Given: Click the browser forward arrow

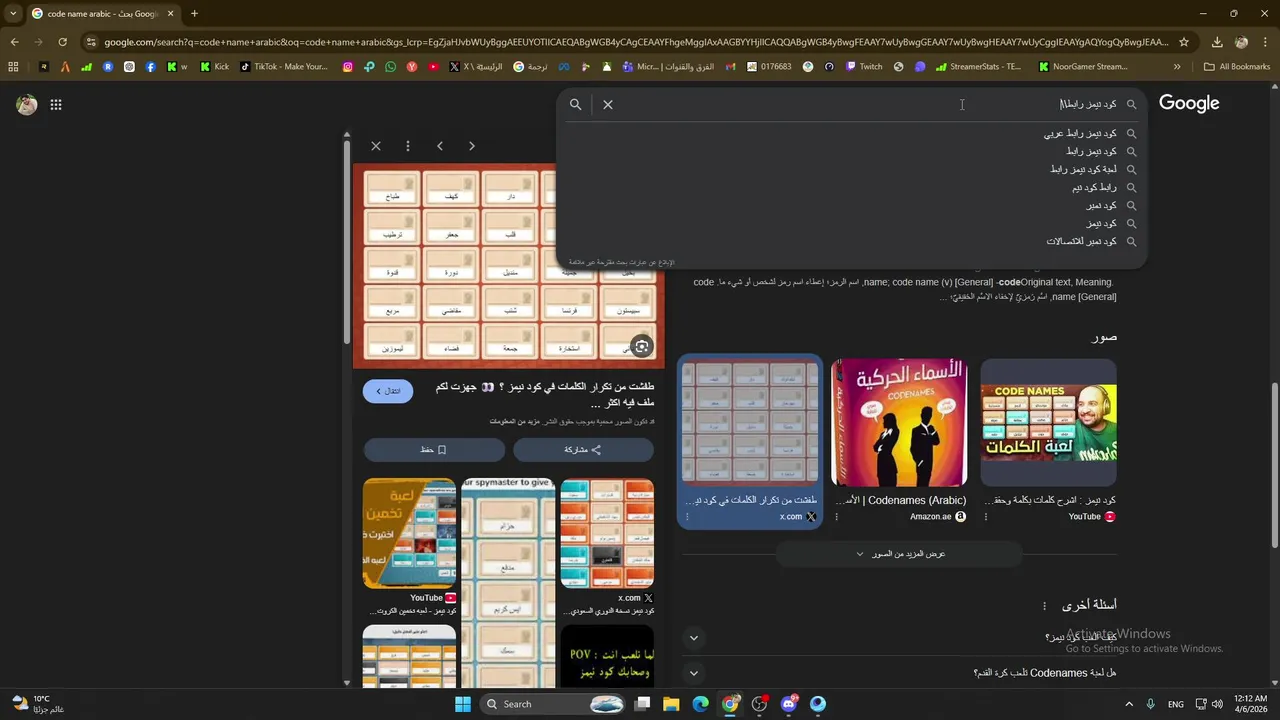Looking at the screenshot, I should coord(38,42).
